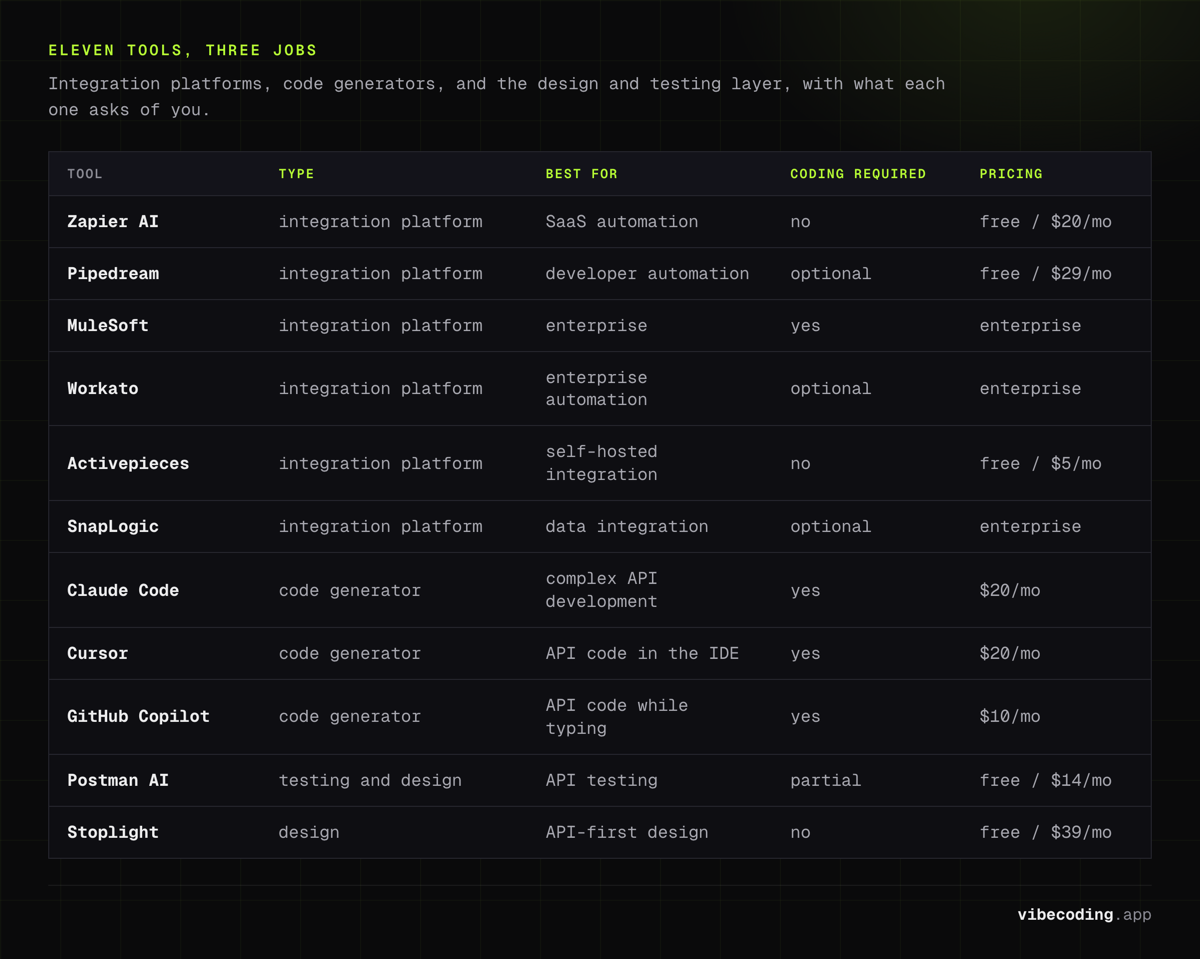Click 'free / $39/mo' Stoplight pricing
The width and height of the screenshot is (1200, 959).
click(1045, 833)
